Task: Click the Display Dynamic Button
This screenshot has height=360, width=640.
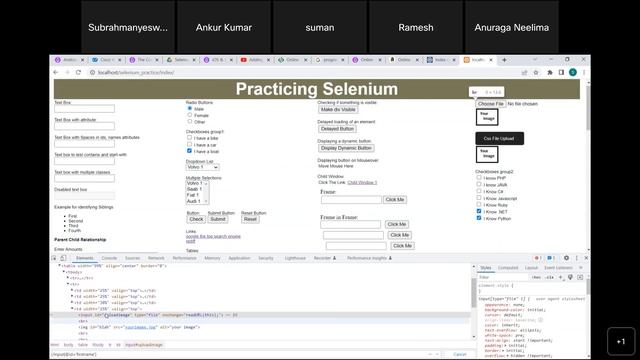Action: coord(346,148)
